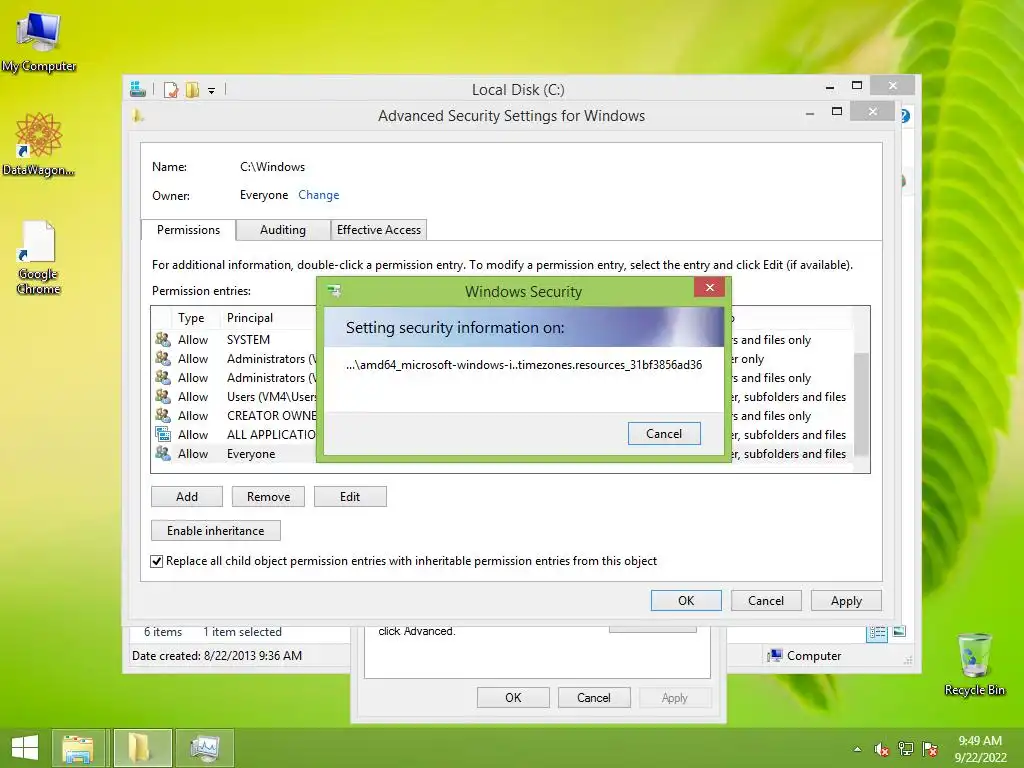1024x768 pixels.
Task: Switch to the Effective Access tab
Action: point(379,230)
